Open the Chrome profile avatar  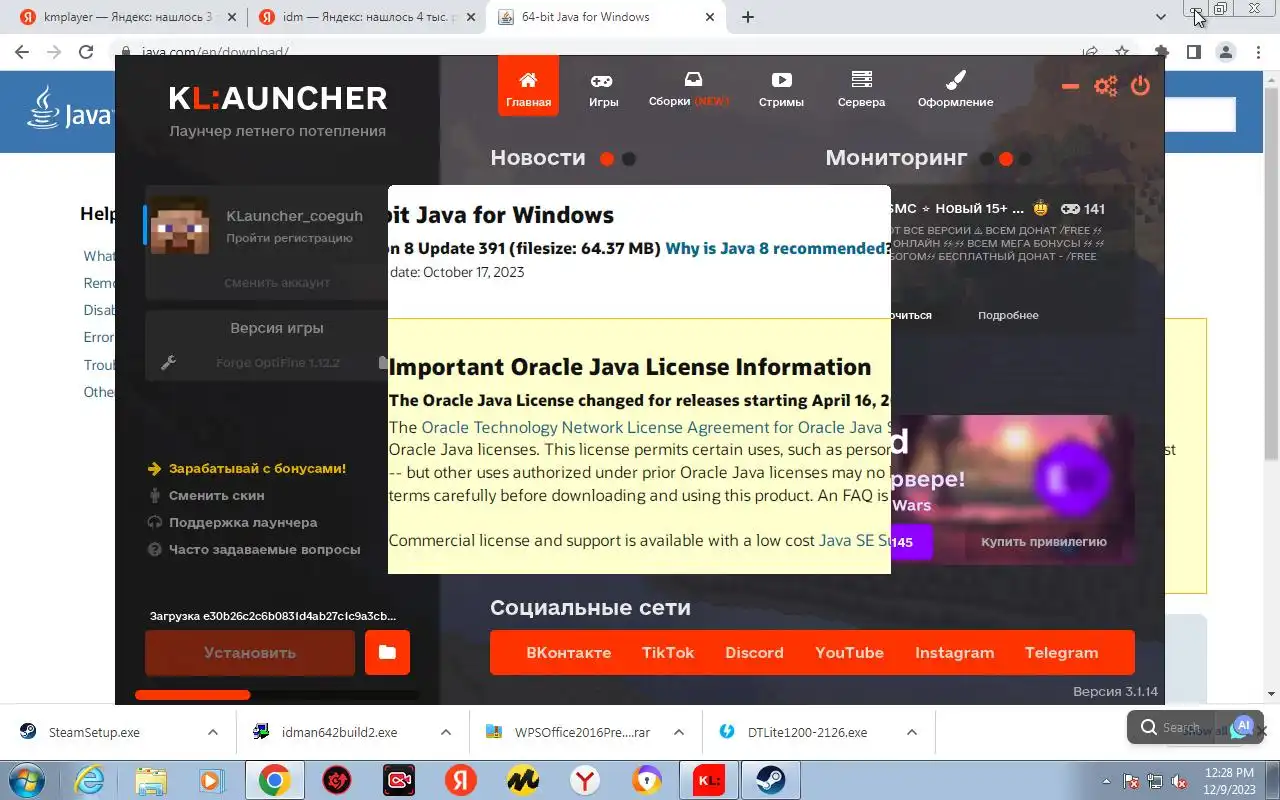point(1225,52)
